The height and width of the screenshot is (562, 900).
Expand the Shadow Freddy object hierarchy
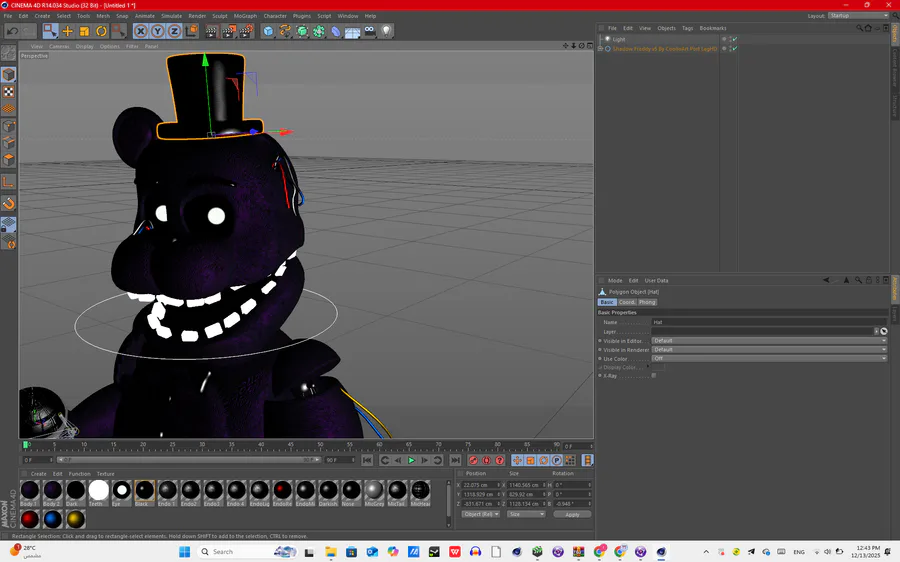click(x=600, y=49)
